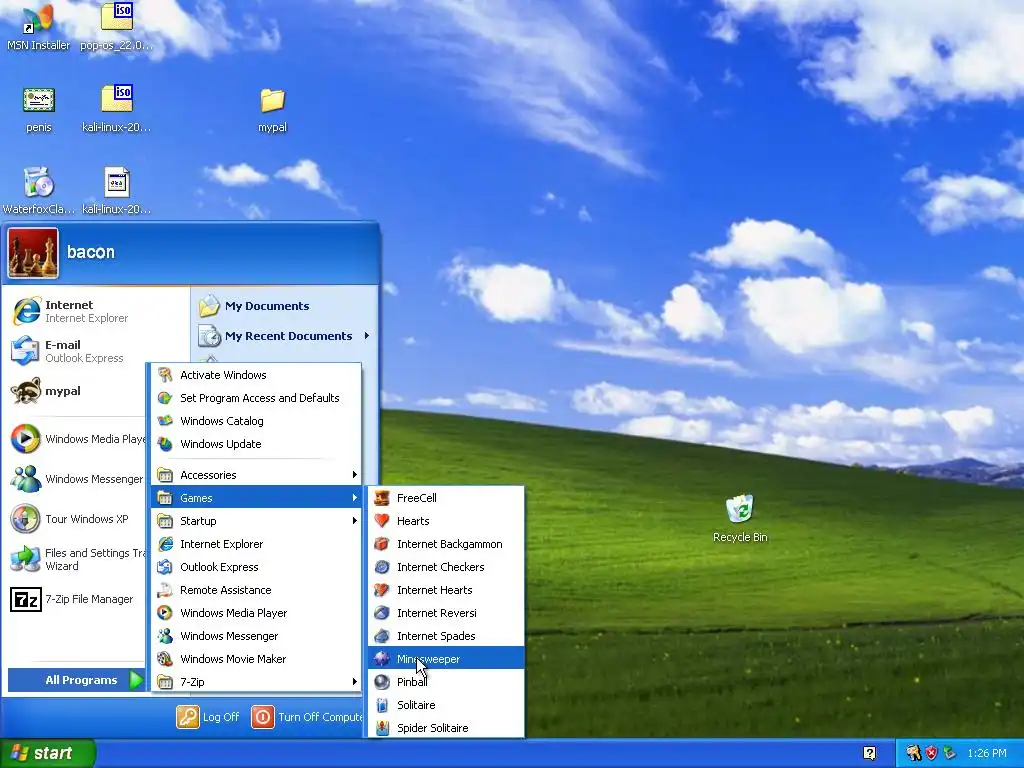1024x768 pixels.
Task: Launch Spider Solitaire
Action: [446, 728]
